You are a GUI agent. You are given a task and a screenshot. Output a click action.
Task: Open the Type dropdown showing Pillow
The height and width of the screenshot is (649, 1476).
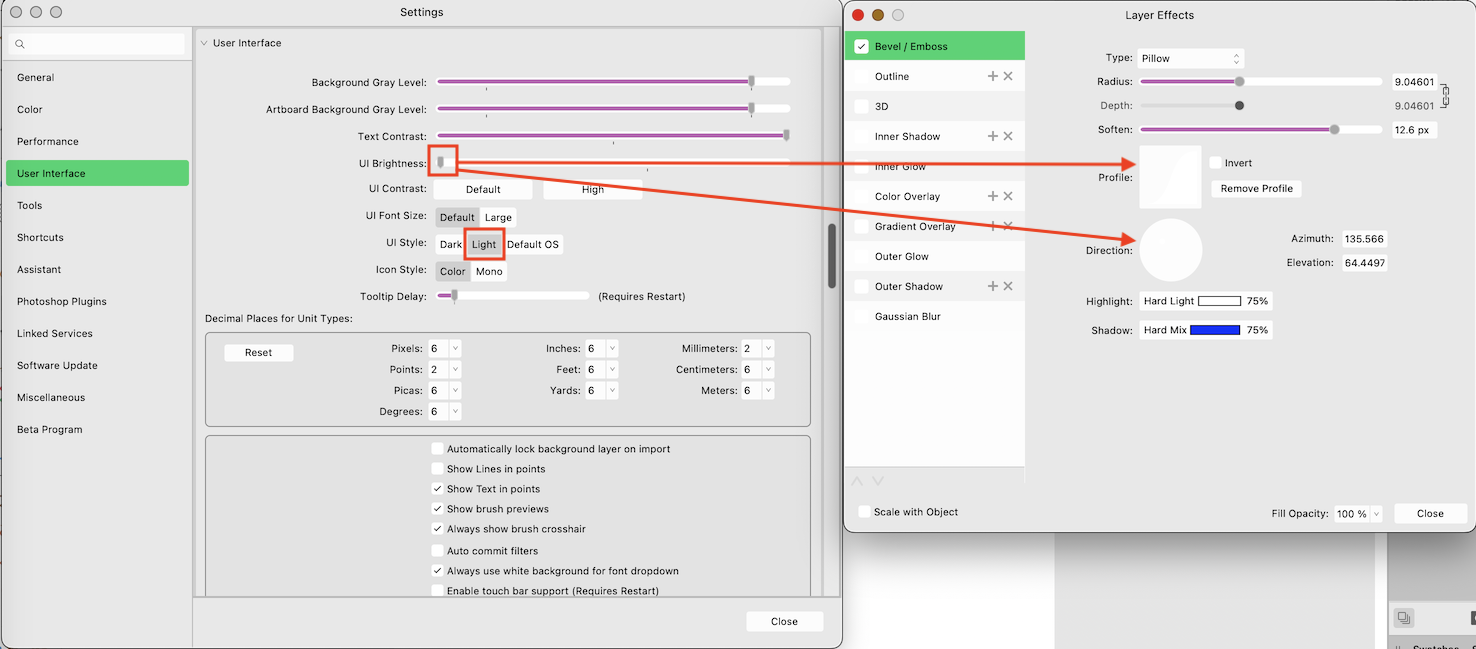(1190, 58)
